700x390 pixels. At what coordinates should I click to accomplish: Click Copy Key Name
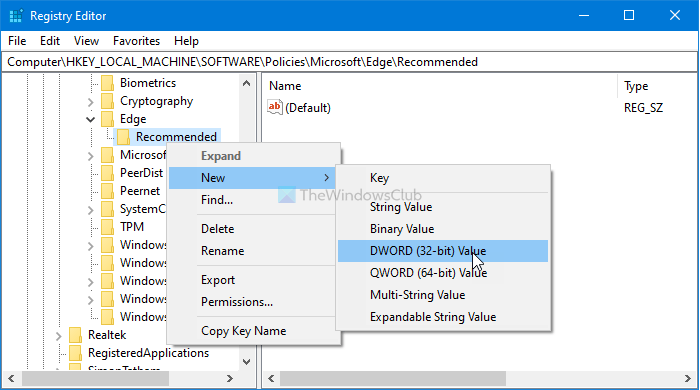click(253, 331)
